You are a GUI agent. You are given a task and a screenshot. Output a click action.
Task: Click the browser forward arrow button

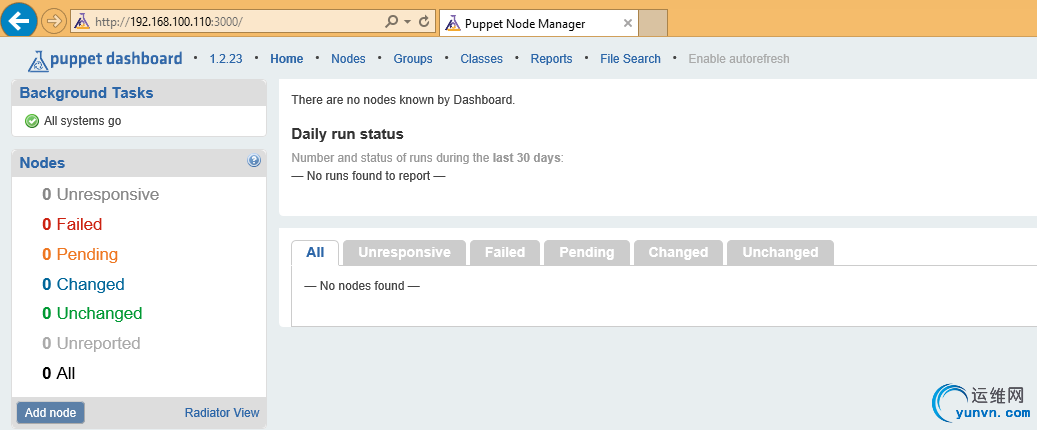point(54,21)
